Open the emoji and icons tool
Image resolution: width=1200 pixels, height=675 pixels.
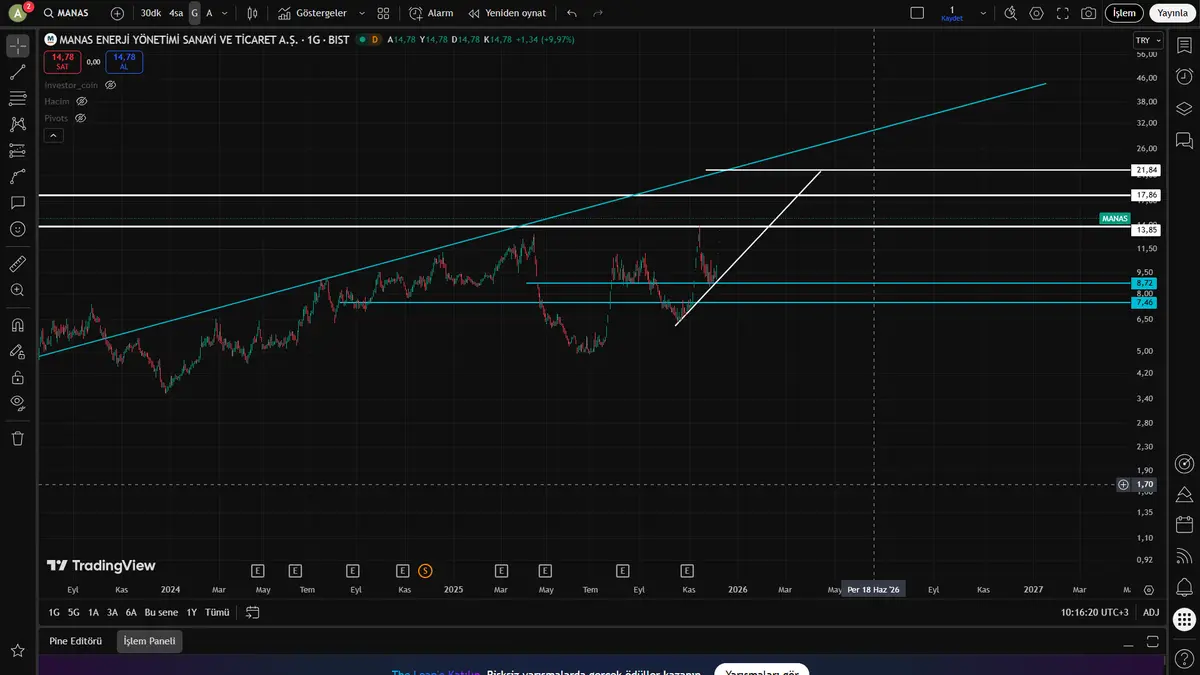[x=17, y=228]
